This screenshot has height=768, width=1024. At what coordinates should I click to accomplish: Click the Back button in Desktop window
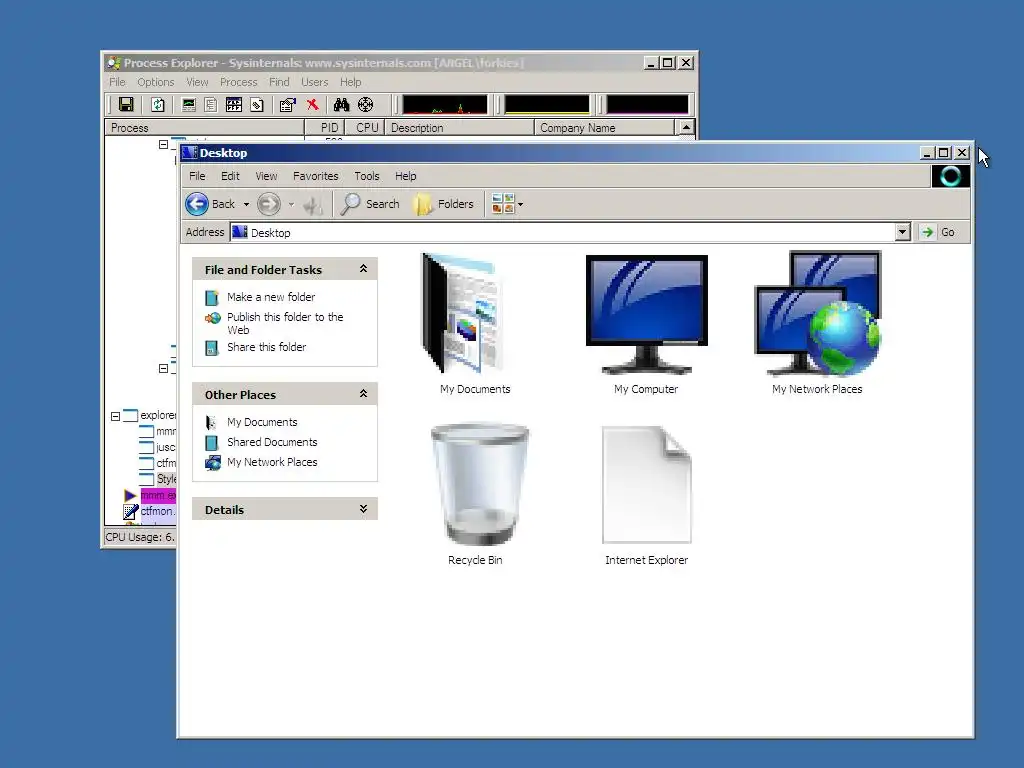pyautogui.click(x=210, y=204)
